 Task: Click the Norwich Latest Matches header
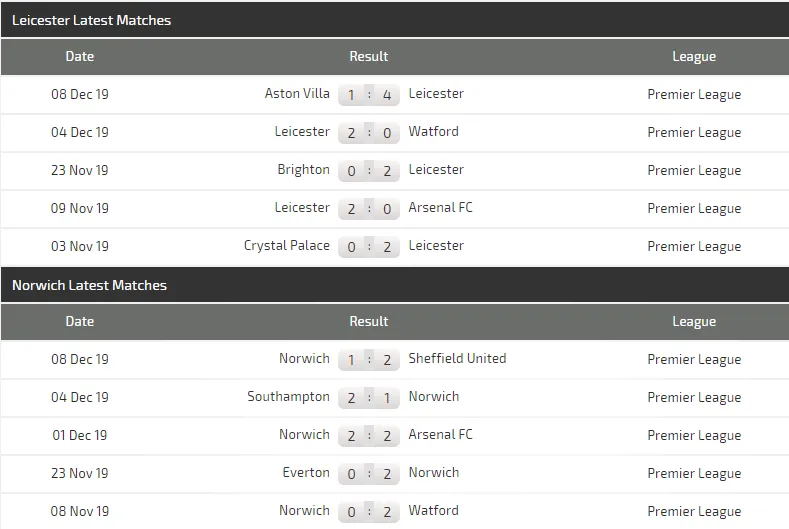point(89,285)
